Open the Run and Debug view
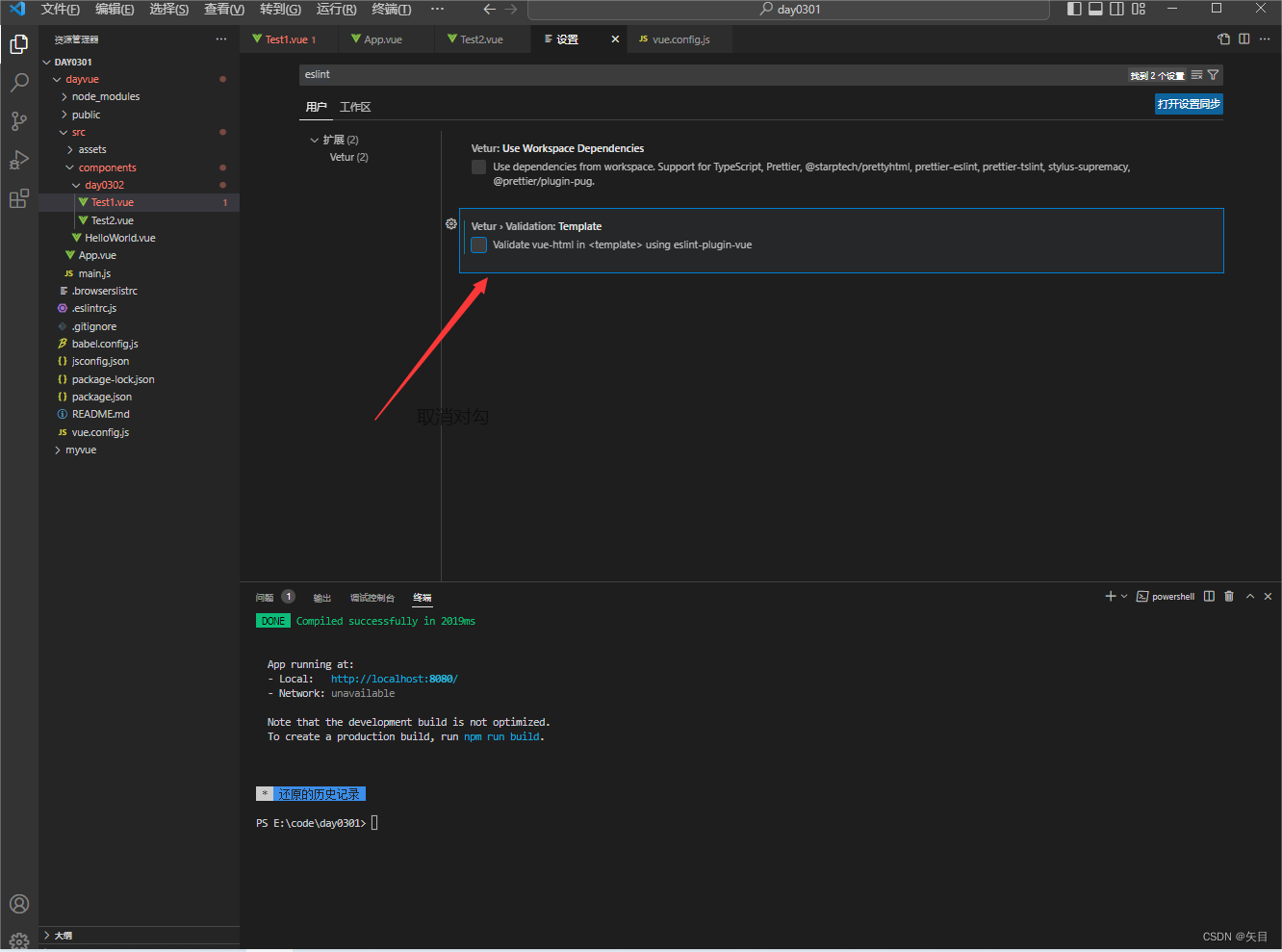 tap(18, 160)
